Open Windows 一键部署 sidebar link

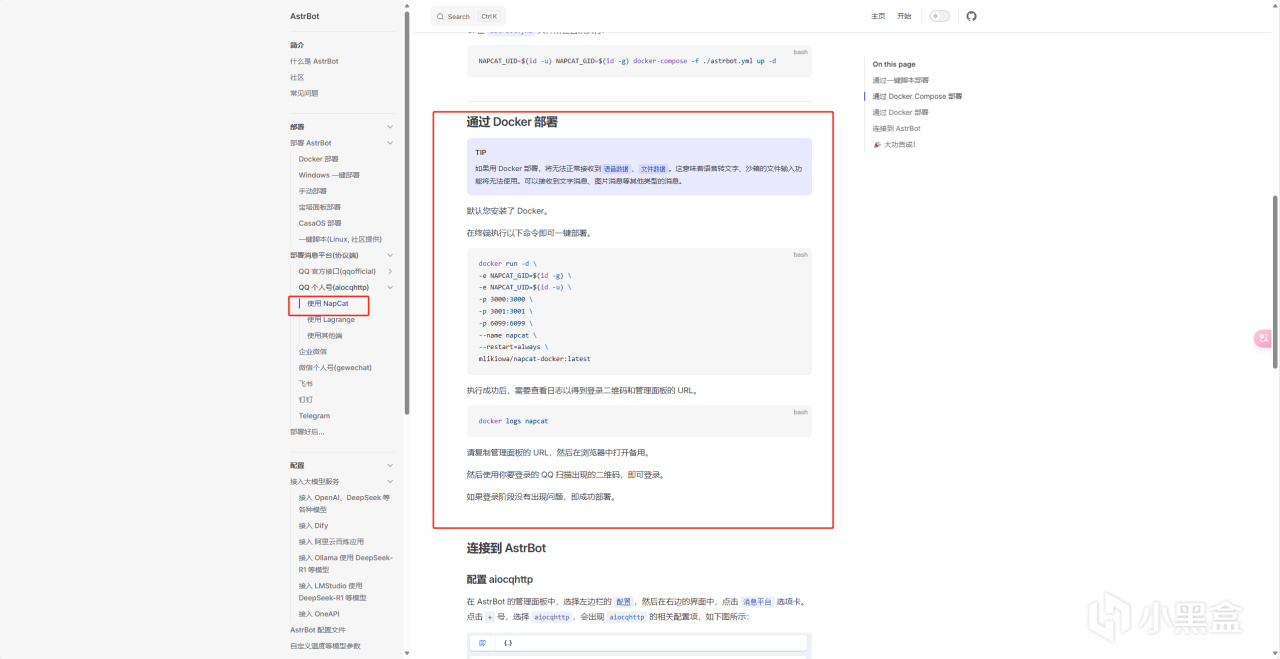(329, 175)
